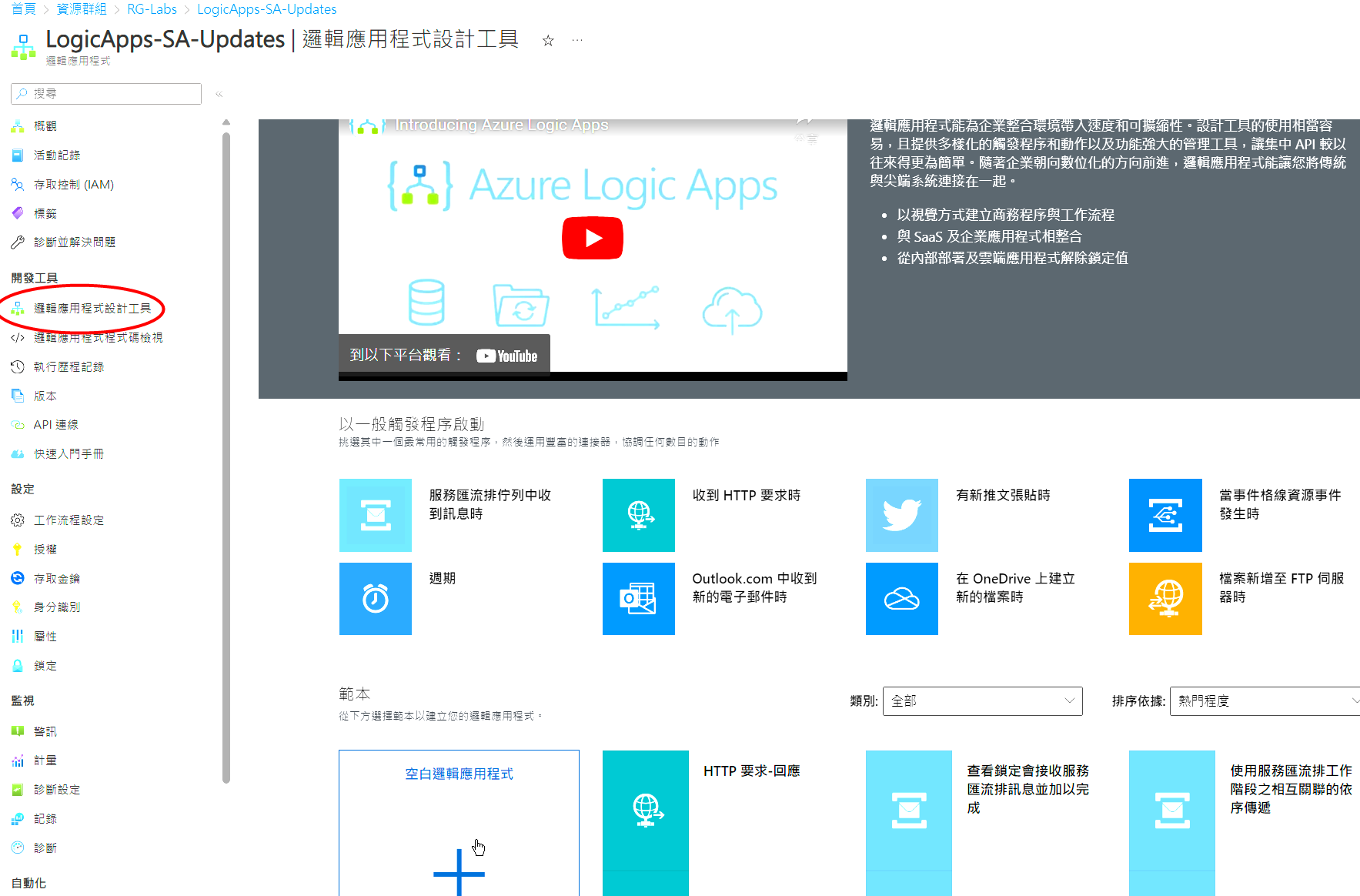Click the 記錄 logs icon
The height and width of the screenshot is (896, 1360).
[18, 818]
